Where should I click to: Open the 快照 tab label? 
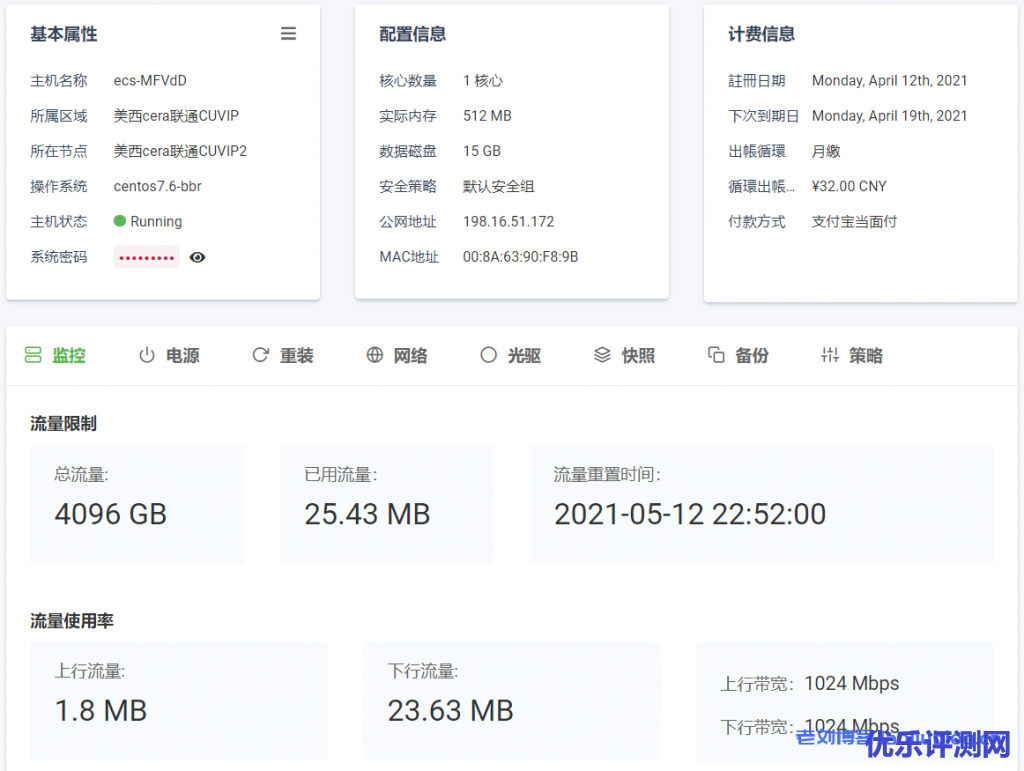coord(638,356)
